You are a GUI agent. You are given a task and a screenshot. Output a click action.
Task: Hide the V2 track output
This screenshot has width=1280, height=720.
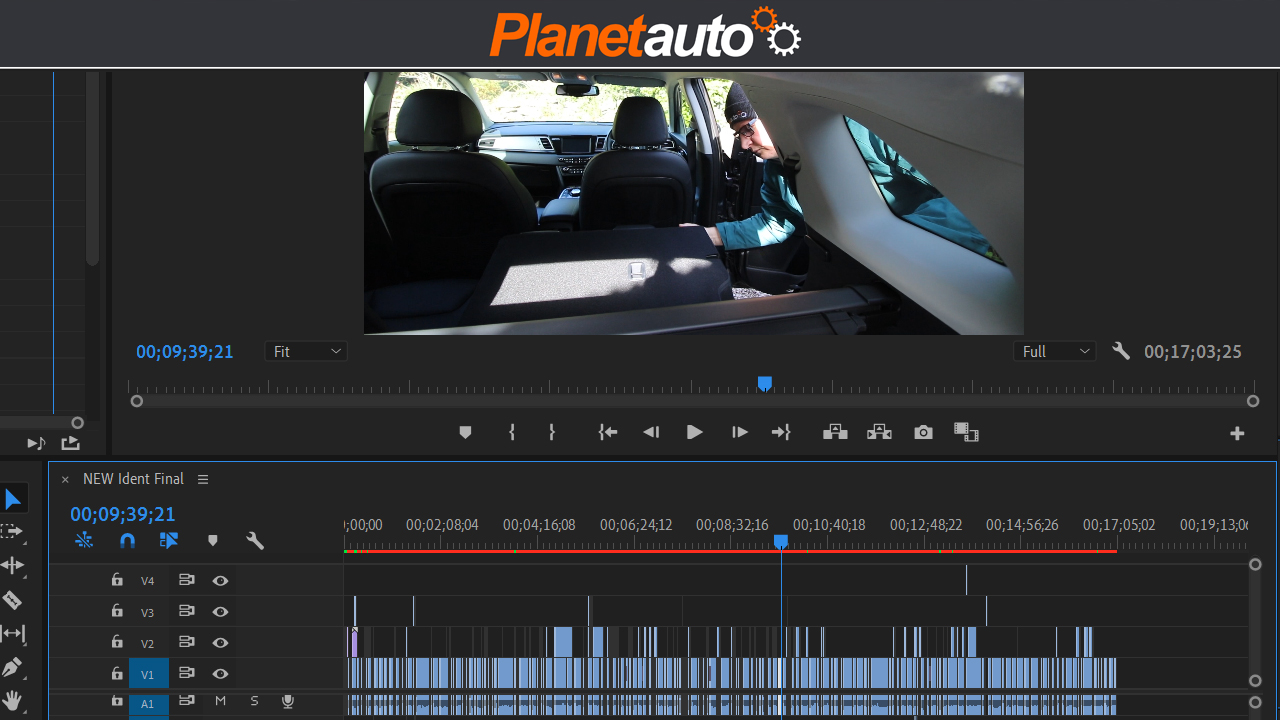click(220, 643)
